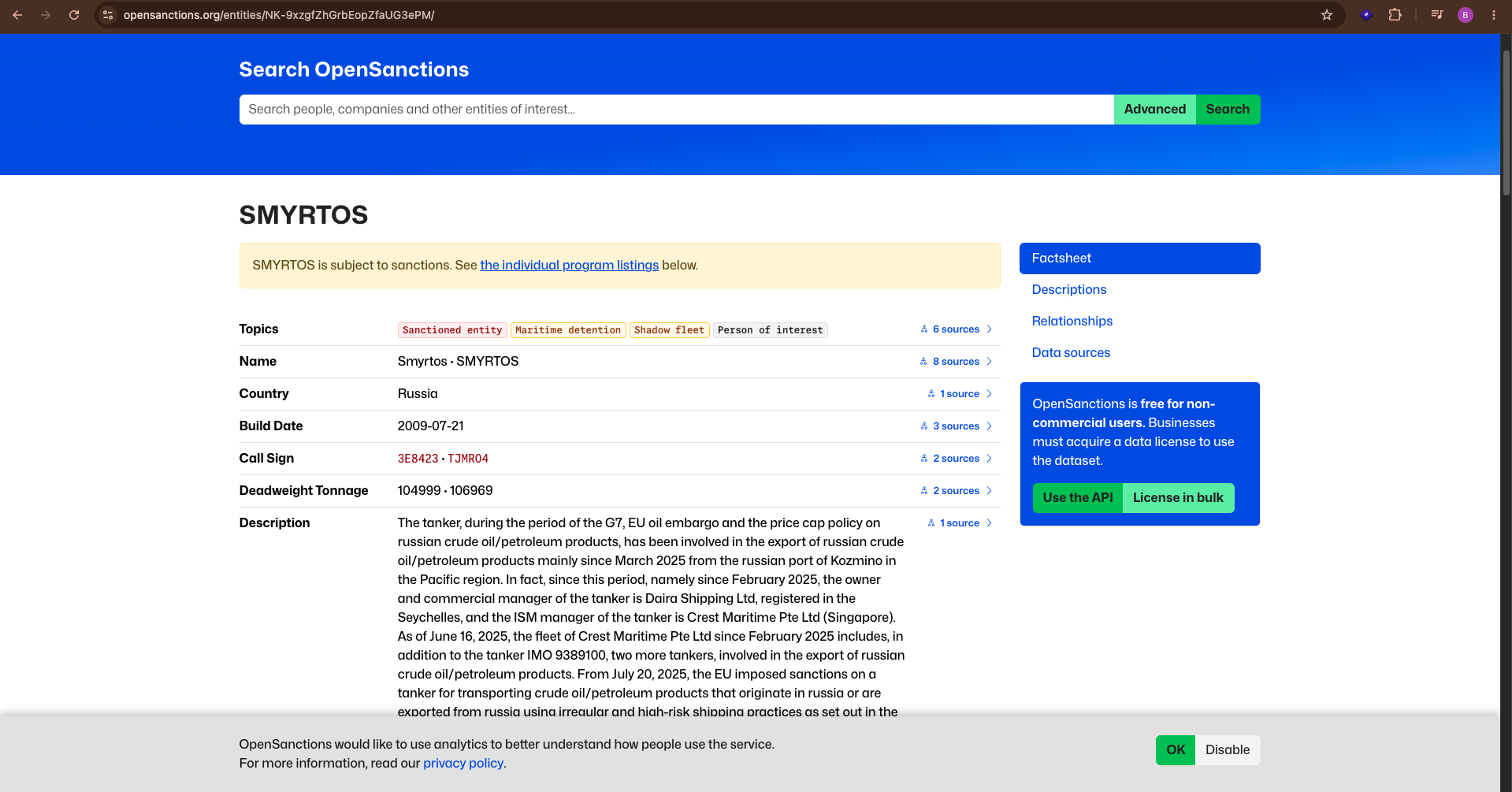1512x792 pixels.
Task: Expand the 2 sources for Call Sign
Action: [956, 459]
